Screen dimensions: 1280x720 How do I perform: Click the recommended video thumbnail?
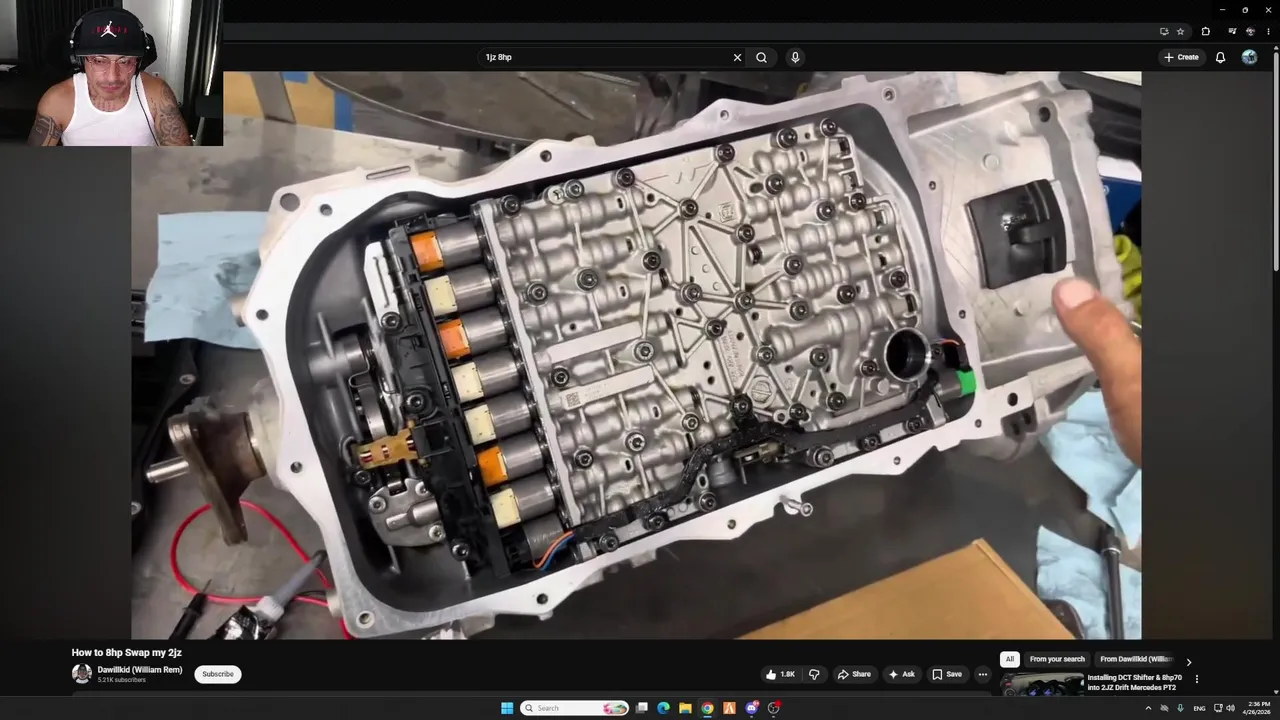tap(1042, 684)
